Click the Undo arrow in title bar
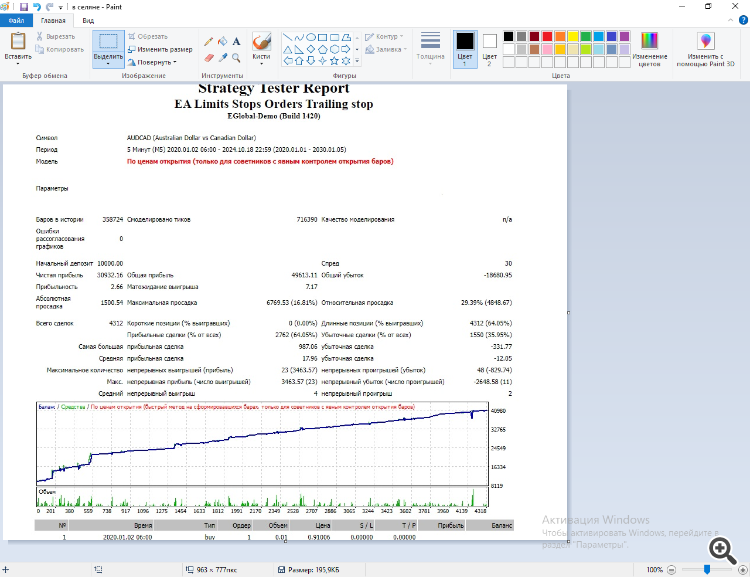This screenshot has height=577, width=750. [x=37, y=7]
